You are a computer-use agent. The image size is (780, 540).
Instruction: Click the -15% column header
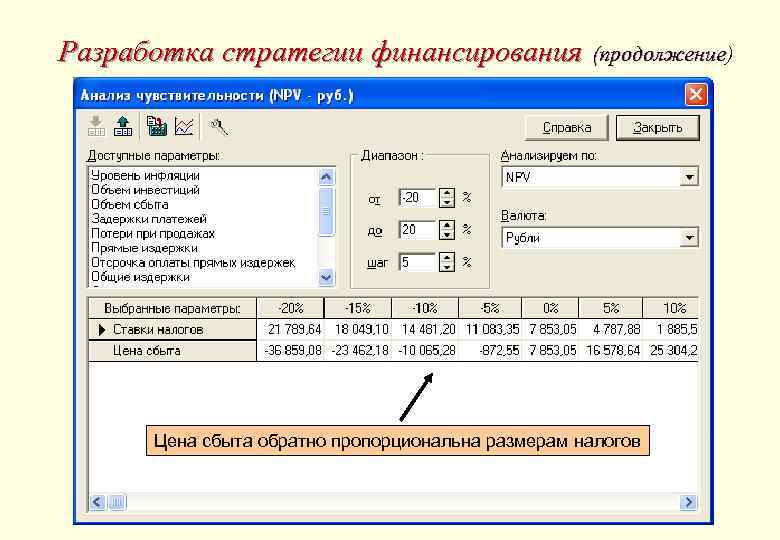358,308
